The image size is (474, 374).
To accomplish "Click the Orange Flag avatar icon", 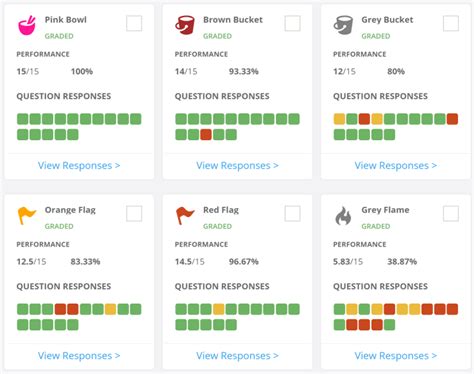I will (x=26, y=215).
